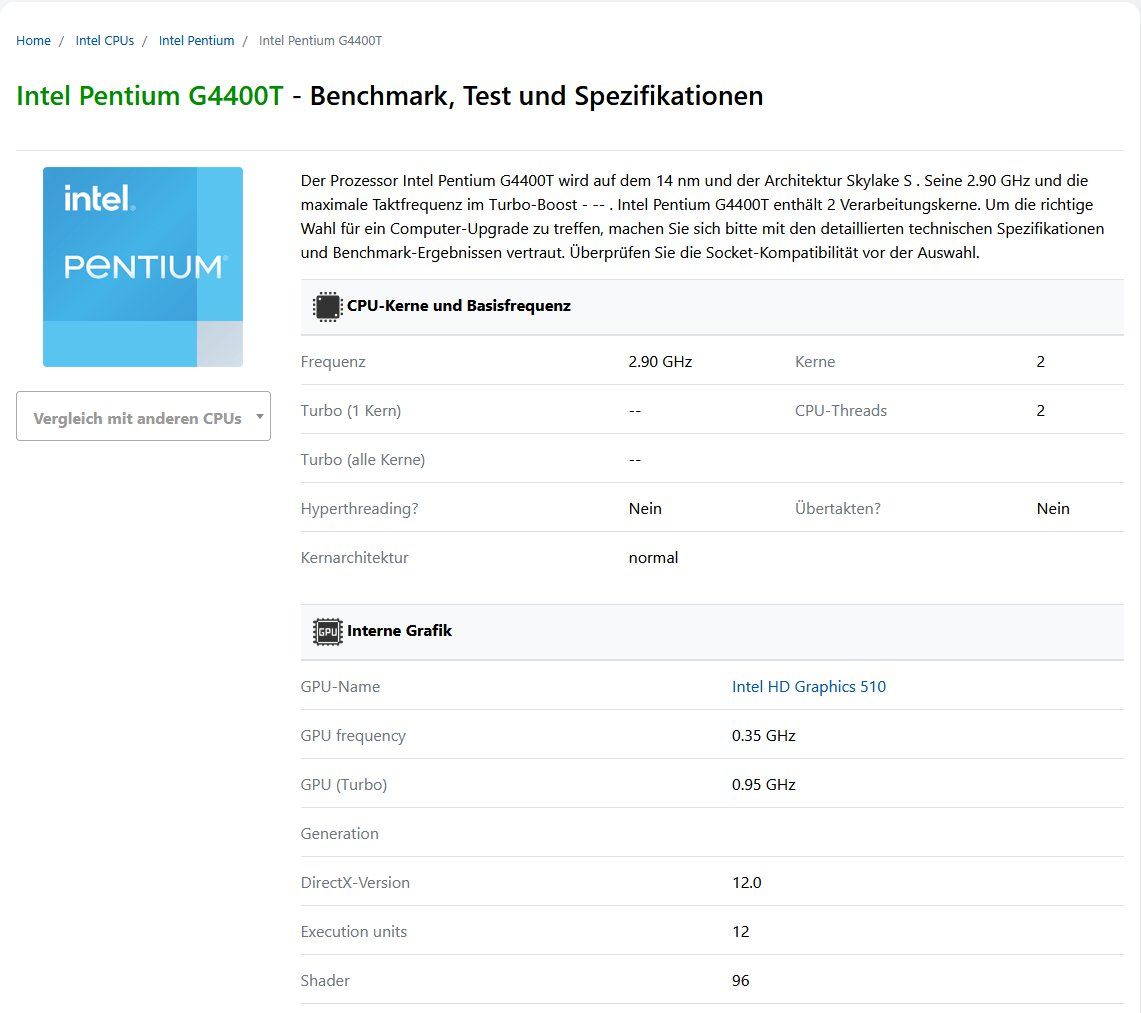Click the 'Hyperthreading?' label

(359, 509)
